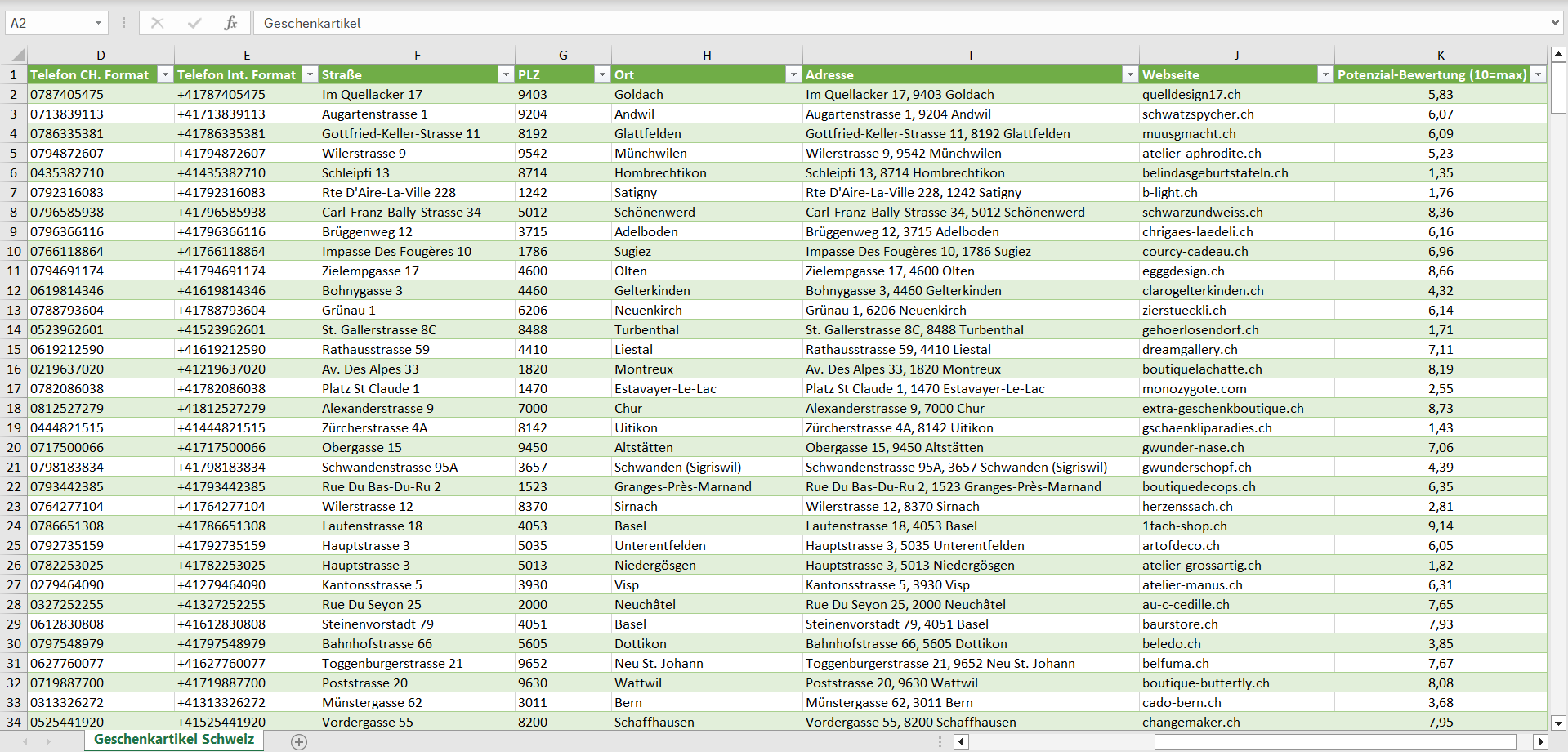Click vertical scrollbar down arrow
Screen dimensions: 1568x752
click(x=1558, y=723)
